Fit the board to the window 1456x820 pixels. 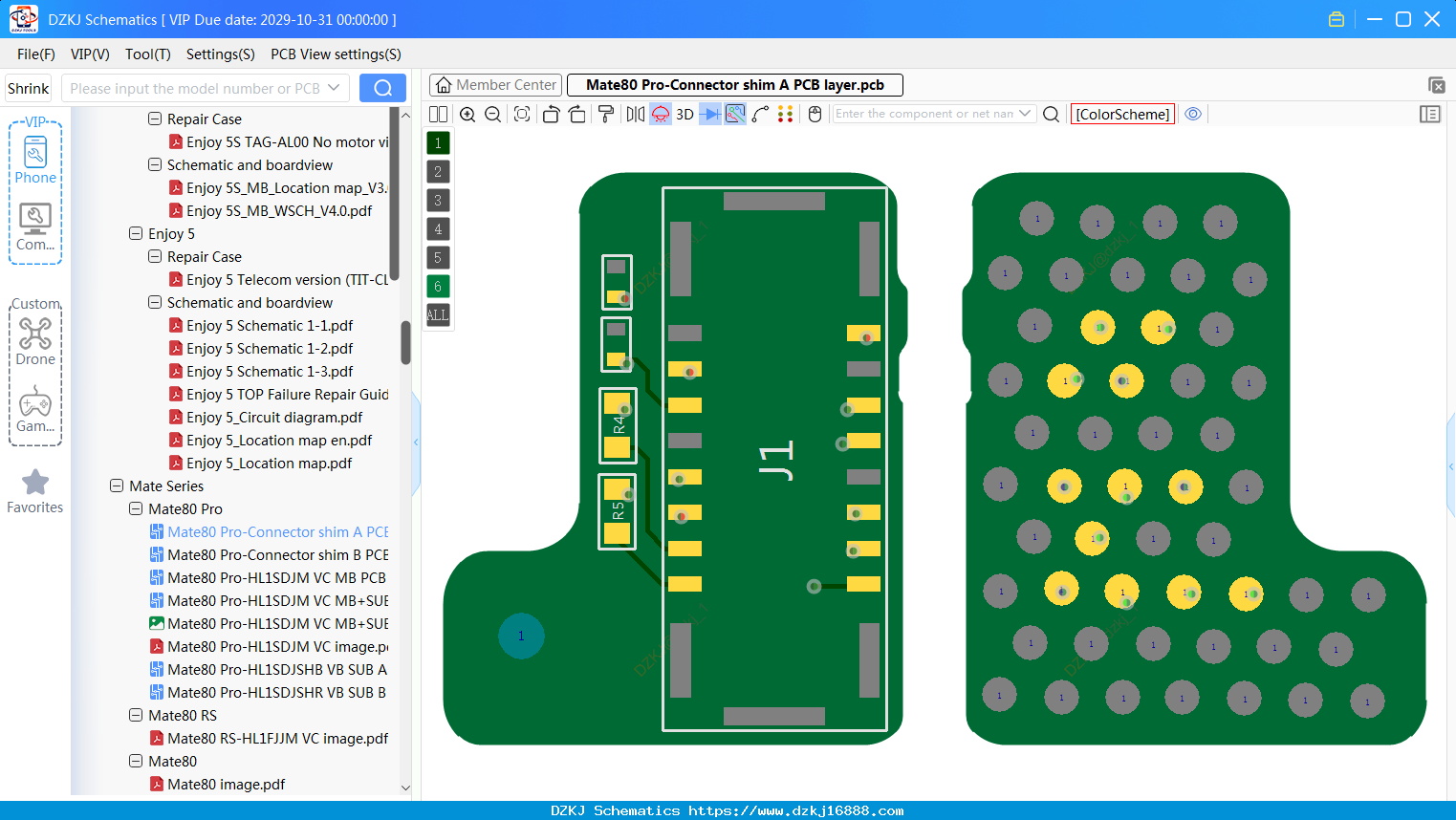522,115
